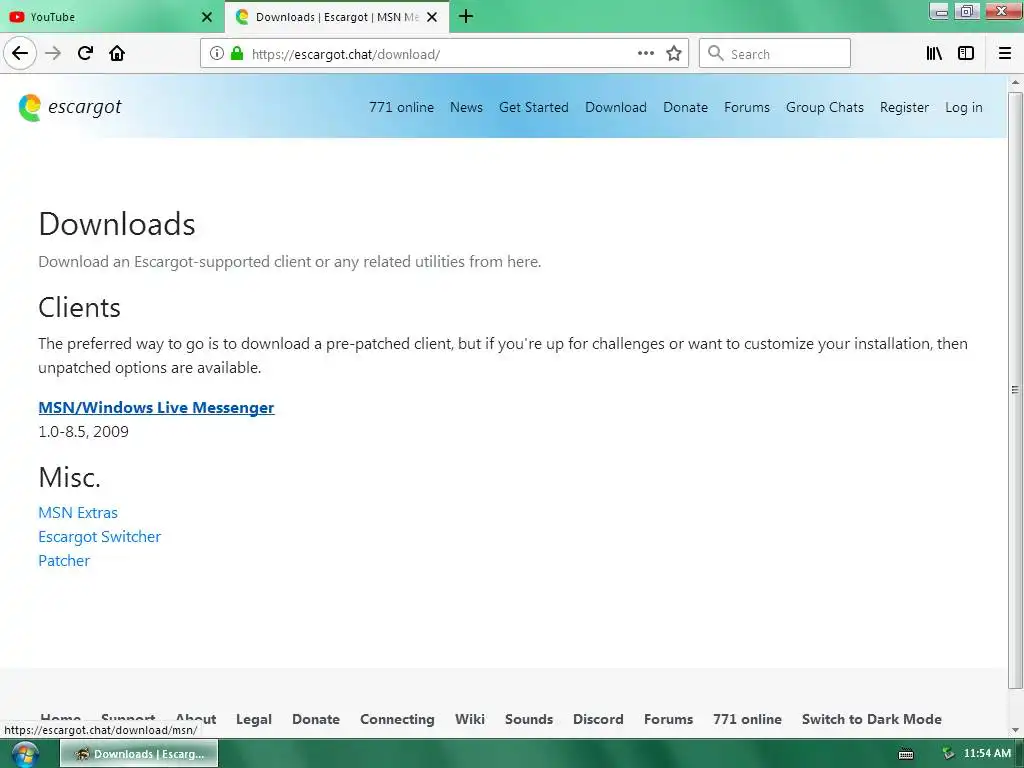Open Connecting in the footer
1024x768 pixels.
click(x=397, y=719)
